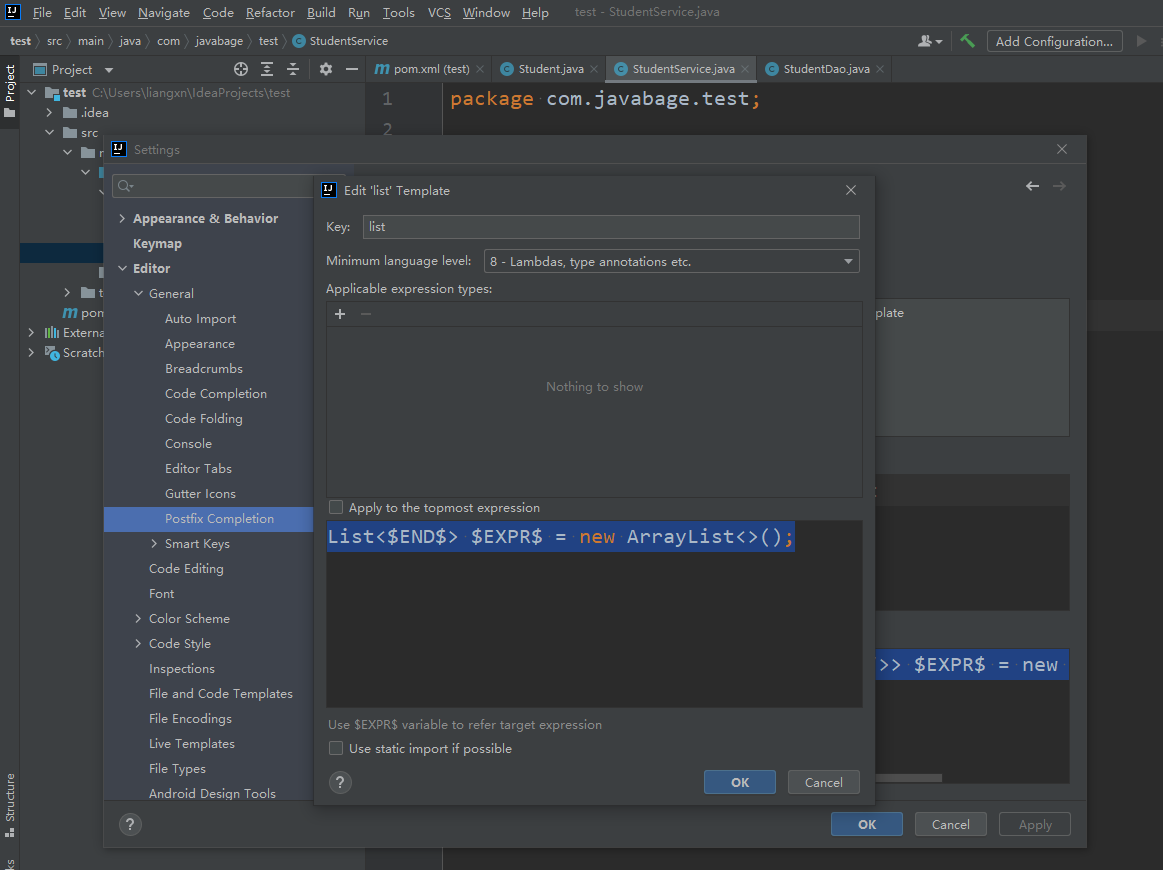
Task: Click the Run arrow icon in toolbar
Action: pyautogui.click(x=1141, y=41)
